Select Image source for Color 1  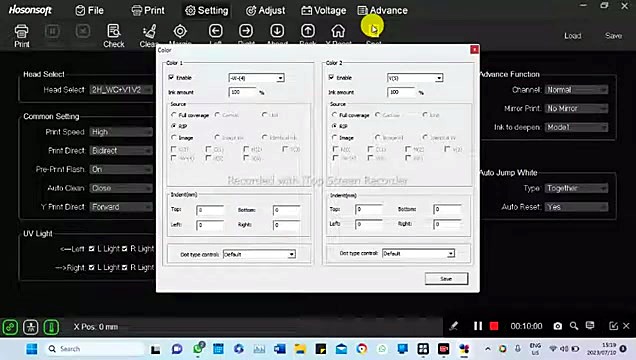[x=174, y=137]
